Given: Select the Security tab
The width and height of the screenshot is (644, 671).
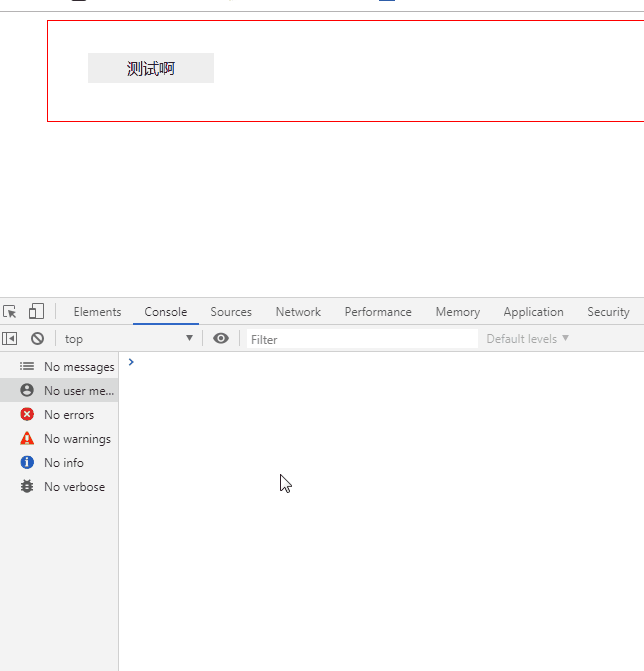Looking at the screenshot, I should point(608,312).
